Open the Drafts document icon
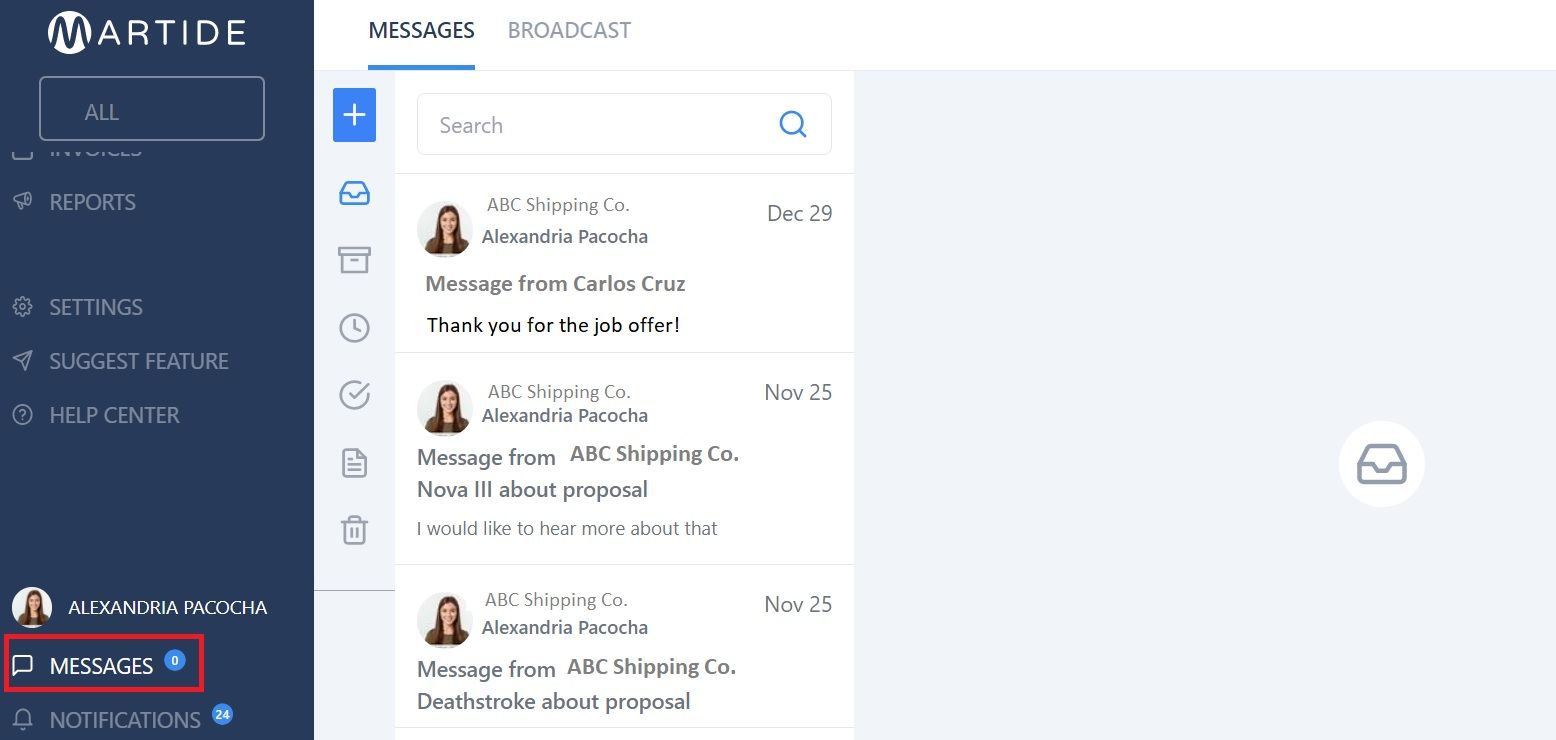 354,463
